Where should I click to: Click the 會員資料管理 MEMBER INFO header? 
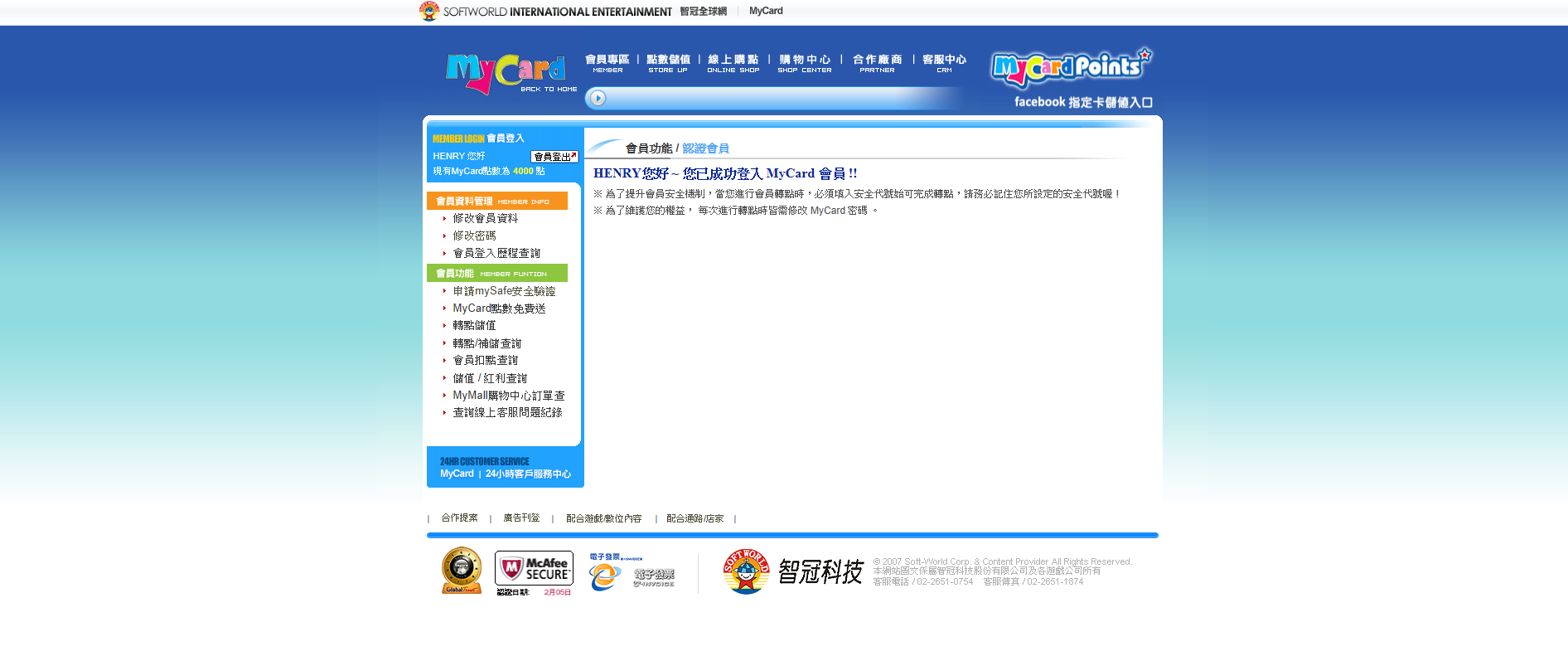(497, 201)
